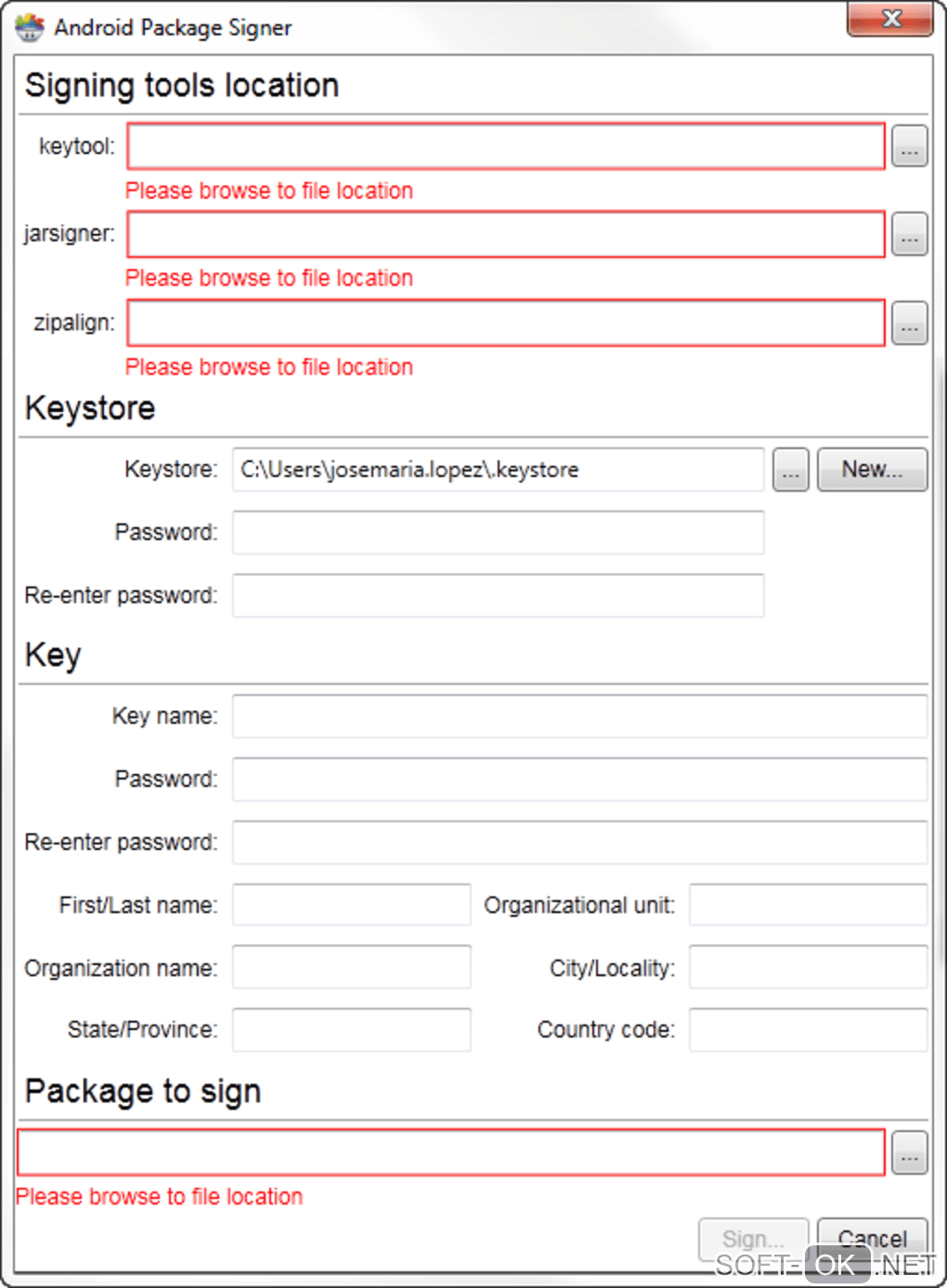Click into the jarsigner path field
This screenshot has width=947, height=1288.
tap(506, 235)
